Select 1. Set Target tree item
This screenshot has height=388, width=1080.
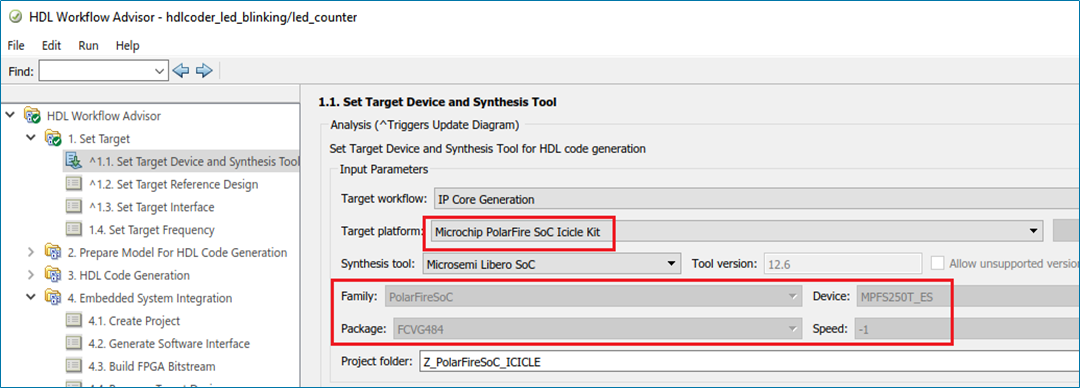[x=98, y=139]
